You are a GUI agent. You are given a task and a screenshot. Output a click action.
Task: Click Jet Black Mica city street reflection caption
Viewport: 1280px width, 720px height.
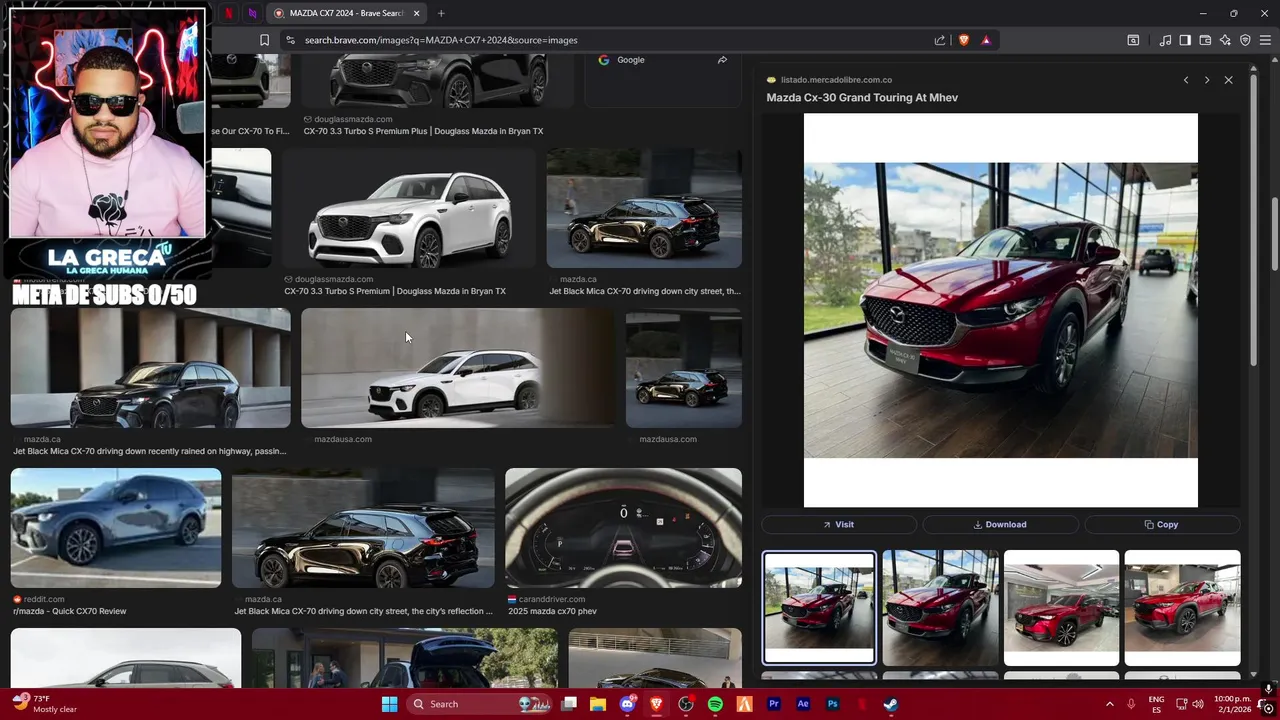tap(363, 611)
